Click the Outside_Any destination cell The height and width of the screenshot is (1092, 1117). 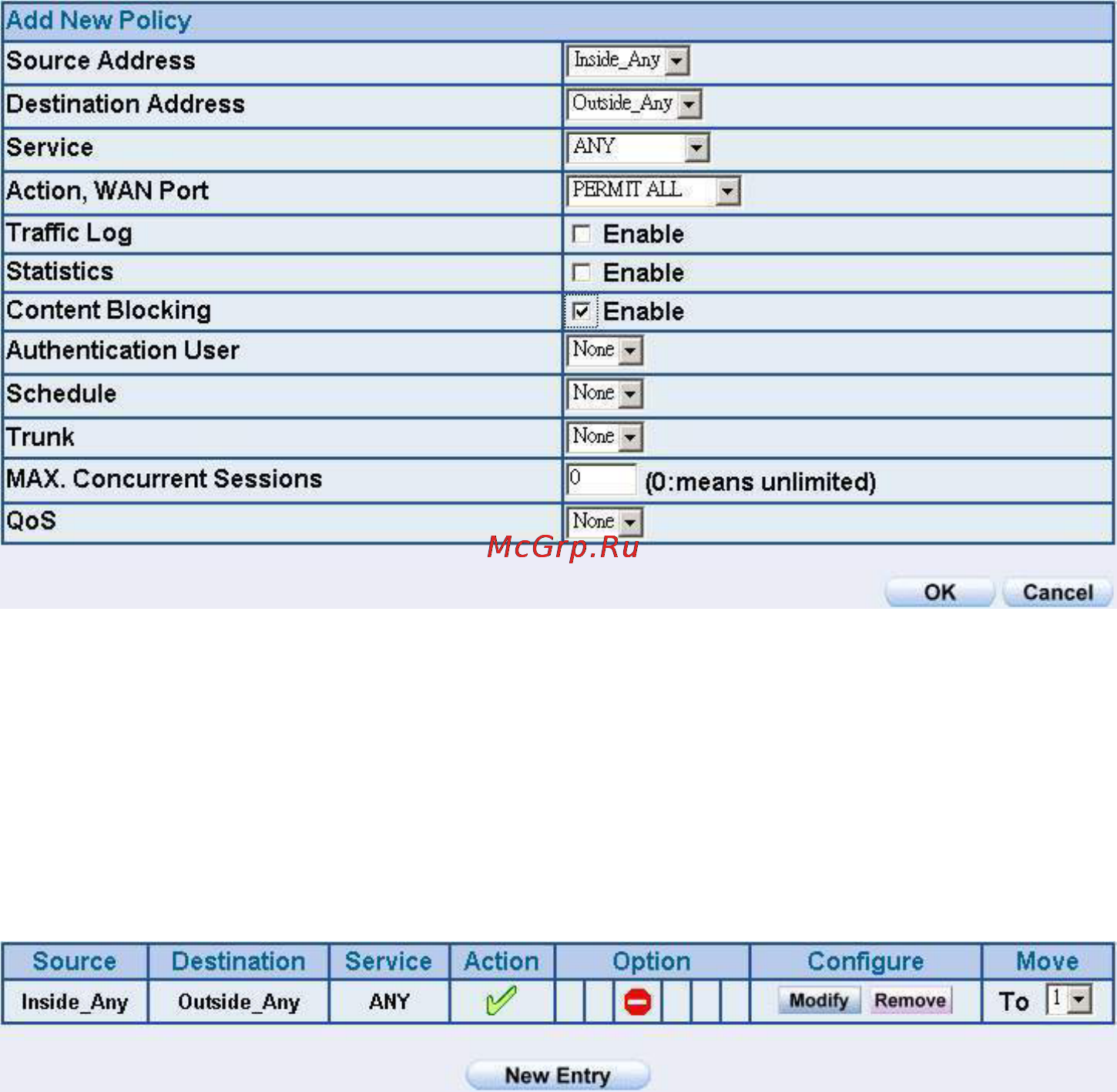coord(239,1002)
